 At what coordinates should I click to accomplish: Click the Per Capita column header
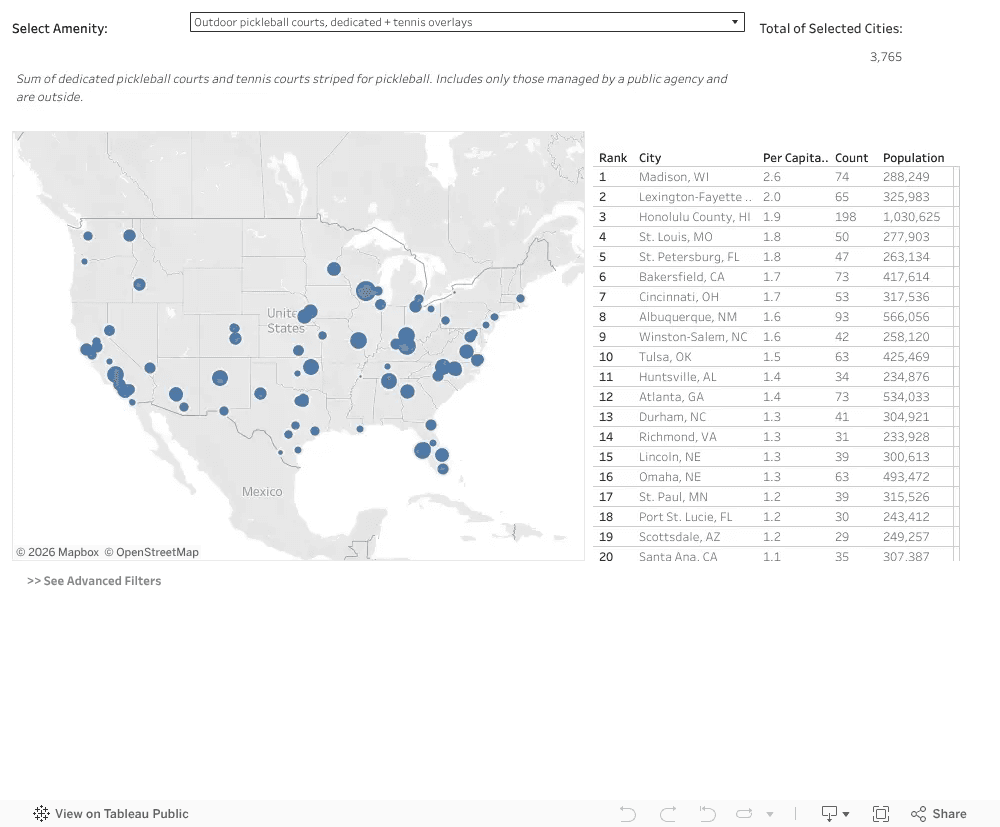pos(795,157)
